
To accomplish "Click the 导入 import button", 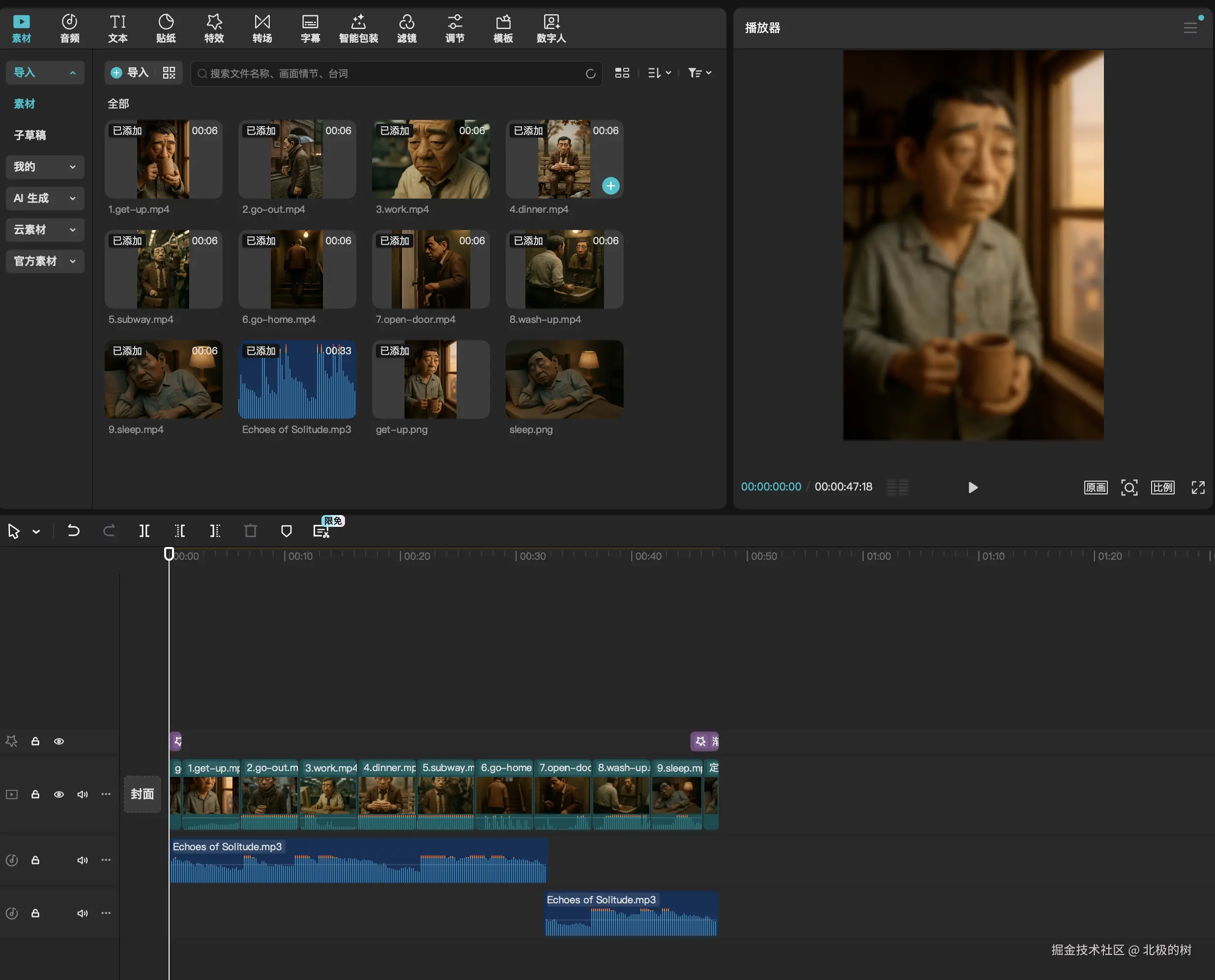I will pos(130,73).
